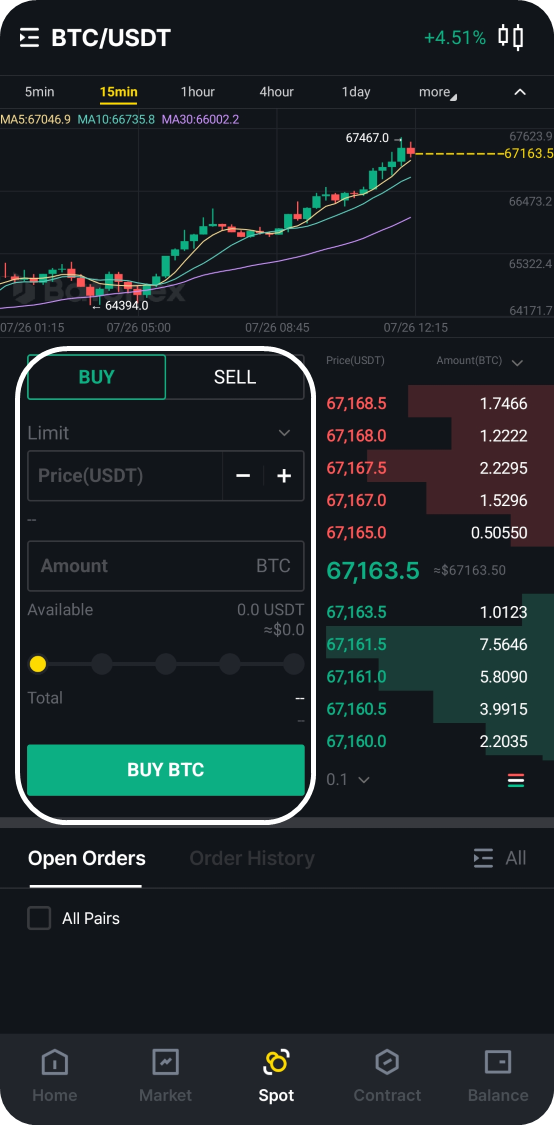The height and width of the screenshot is (1125, 554).
Task: Switch chart to 1hour interval
Action: click(x=197, y=92)
